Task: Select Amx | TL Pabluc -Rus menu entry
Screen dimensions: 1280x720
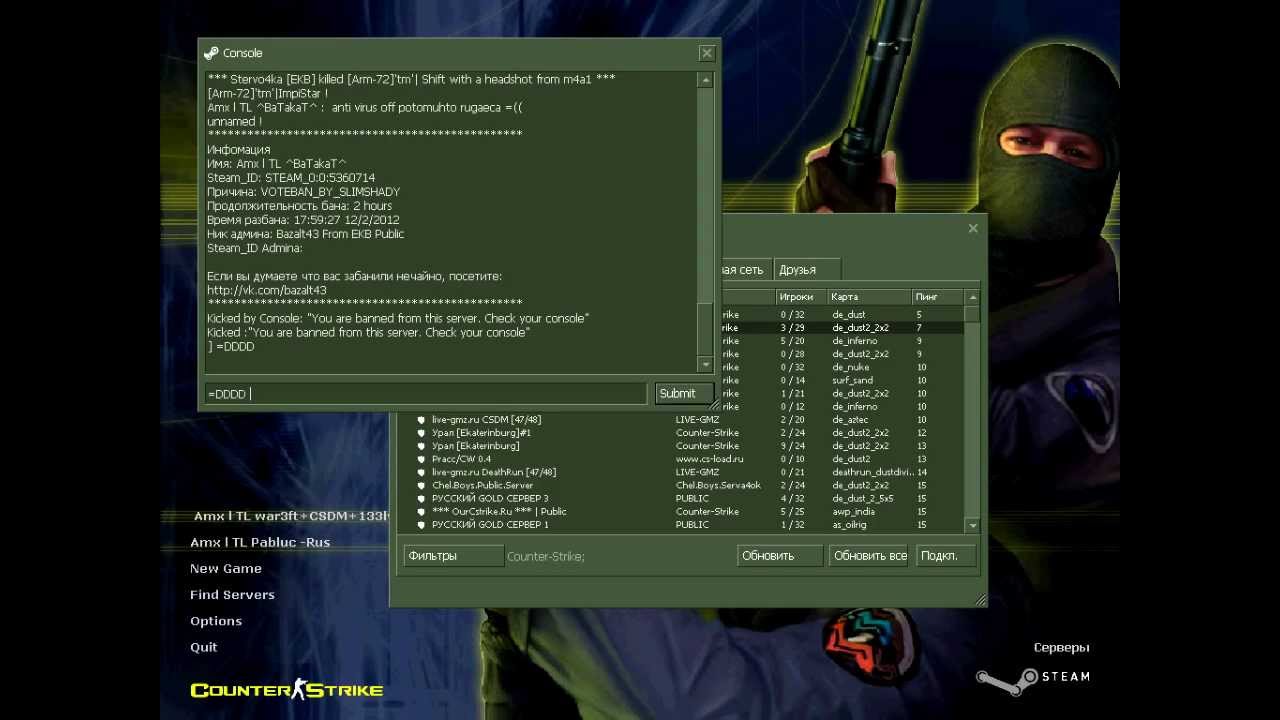Action: tap(260, 542)
